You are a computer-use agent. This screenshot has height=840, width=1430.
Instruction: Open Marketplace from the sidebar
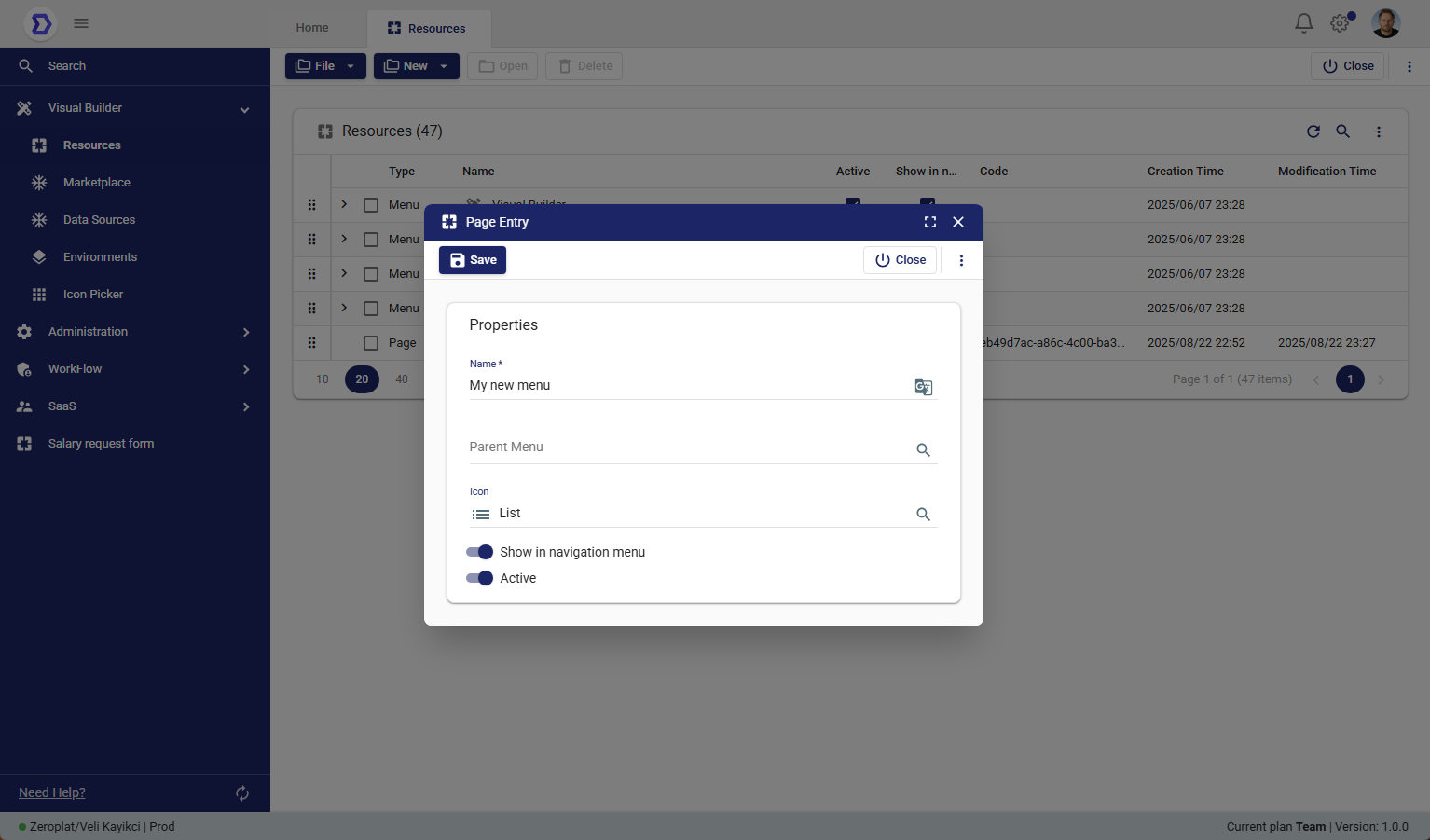97,183
